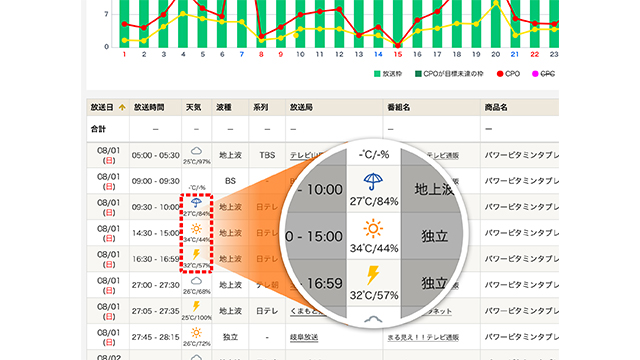Viewport: 640px width, 360px height.
Task: Click the small lightning icon in the 16:30 - 16:59 row
Action: (x=196, y=254)
